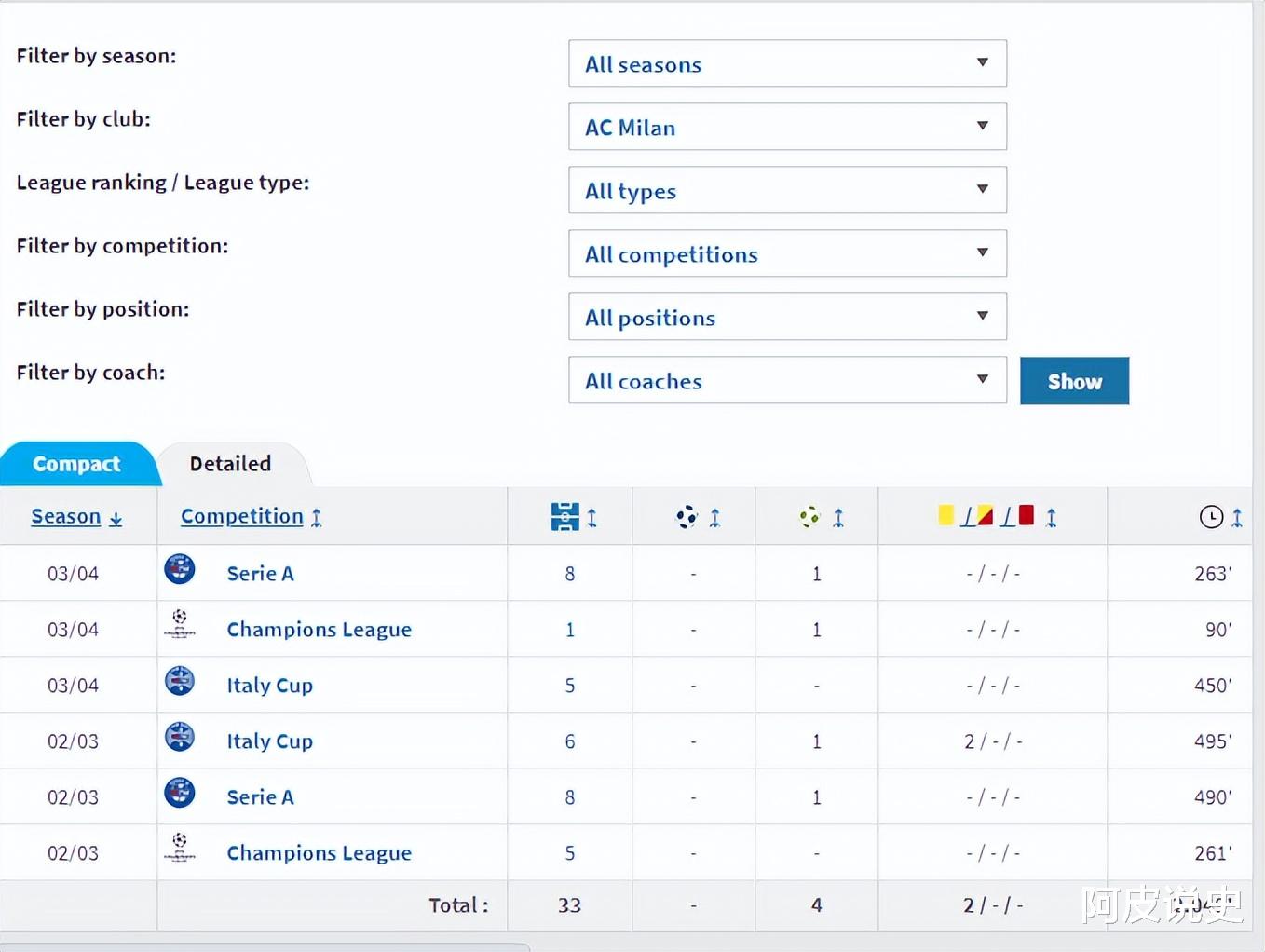Screen dimensions: 1265x952
Task: Sort by minutes played clock icon
Action: (x=1211, y=517)
